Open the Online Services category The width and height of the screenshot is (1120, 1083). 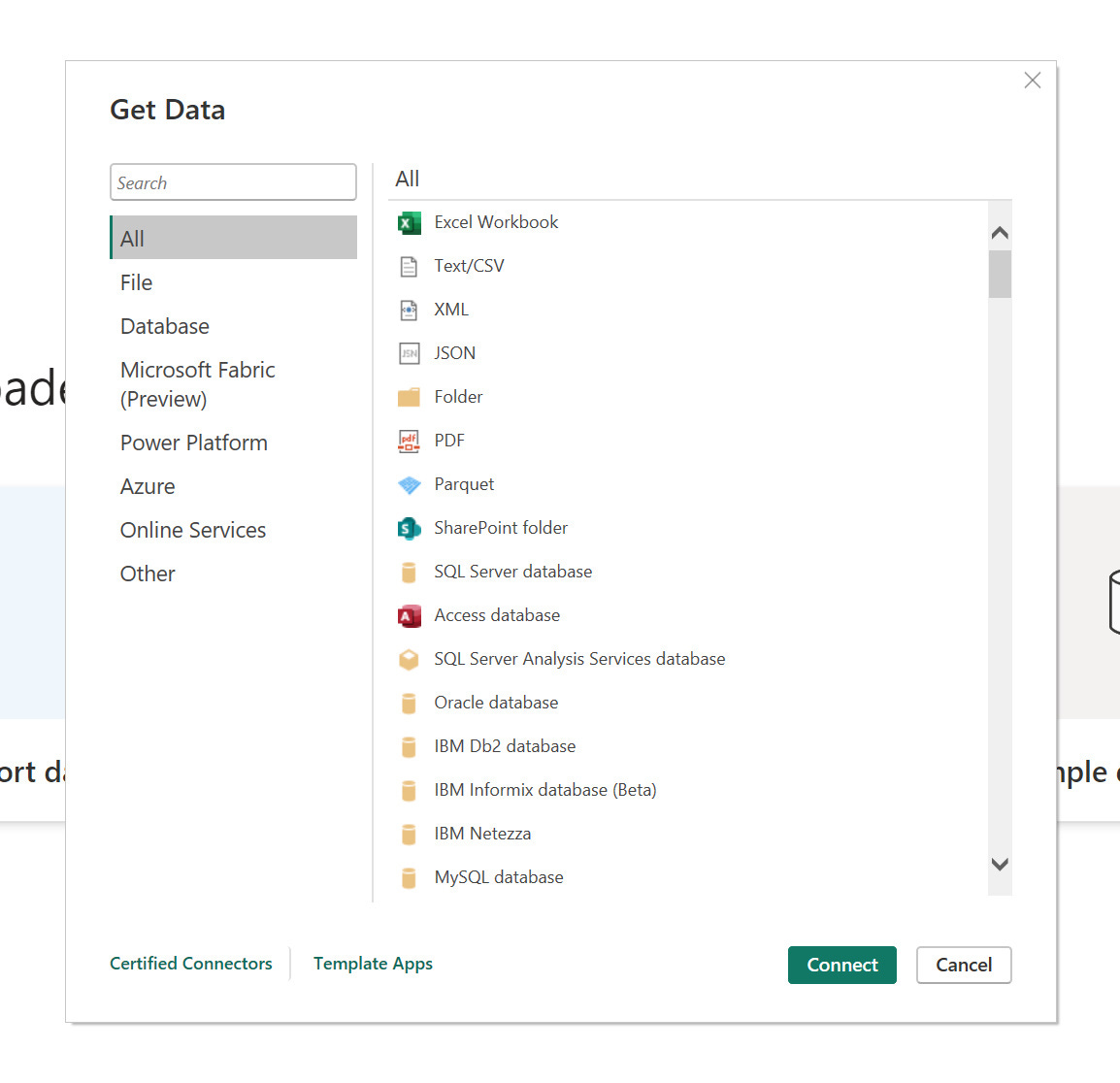click(x=234, y=529)
